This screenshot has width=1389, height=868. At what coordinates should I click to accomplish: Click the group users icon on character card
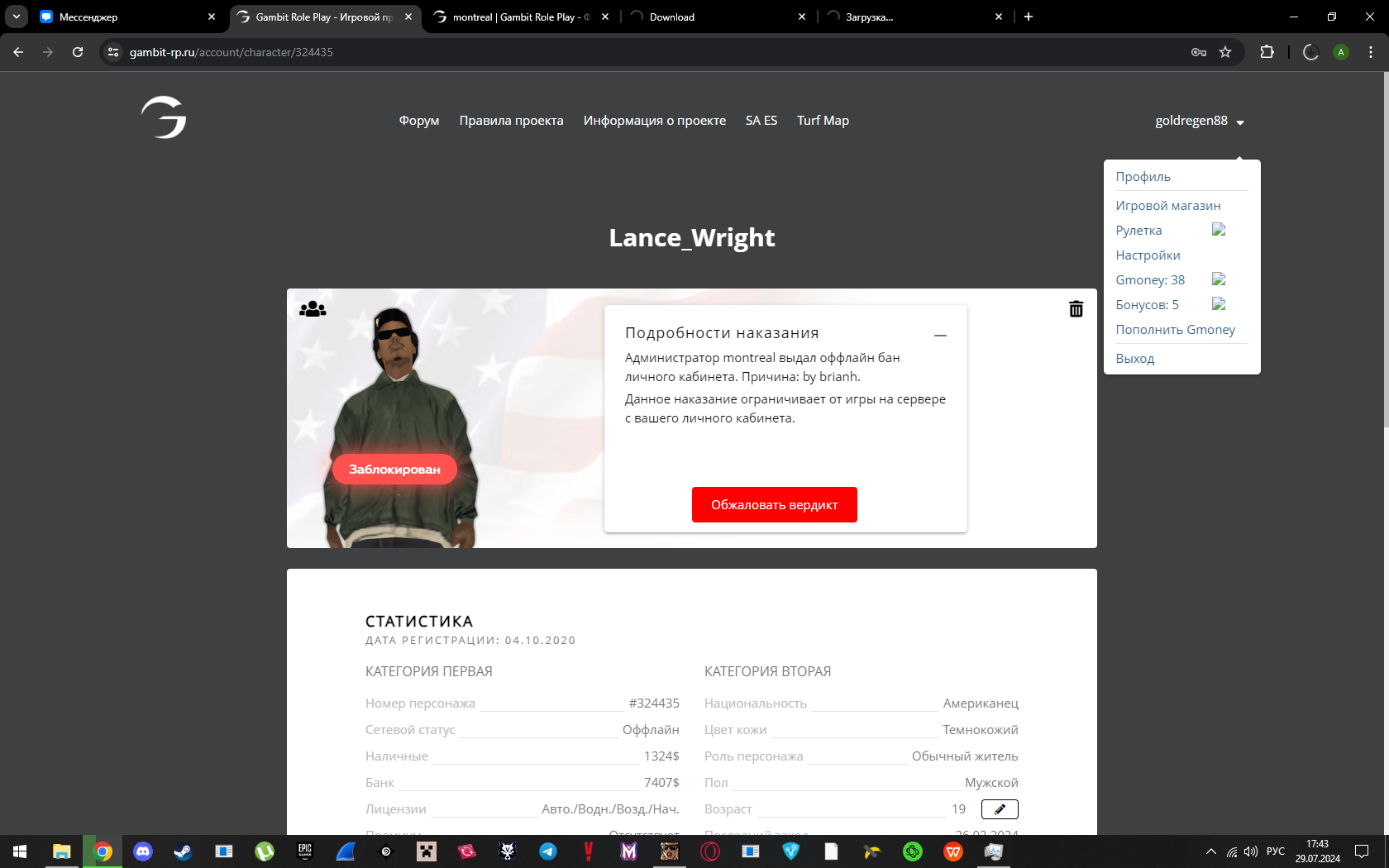[x=313, y=309]
